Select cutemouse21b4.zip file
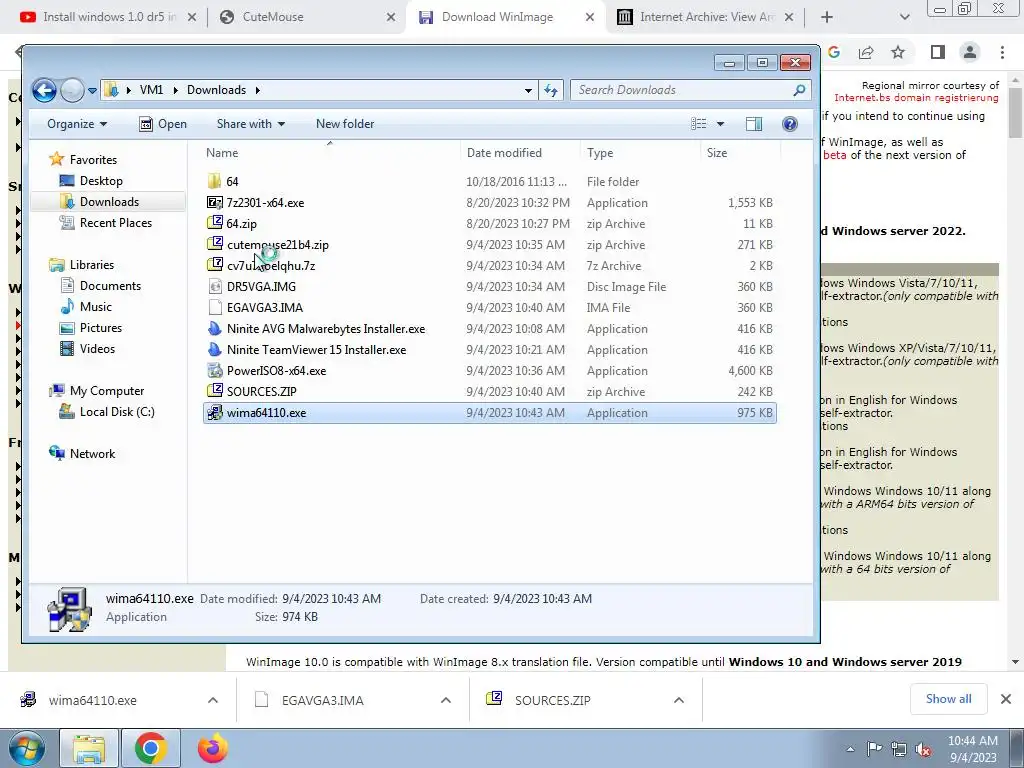Image resolution: width=1024 pixels, height=768 pixels. [278, 245]
